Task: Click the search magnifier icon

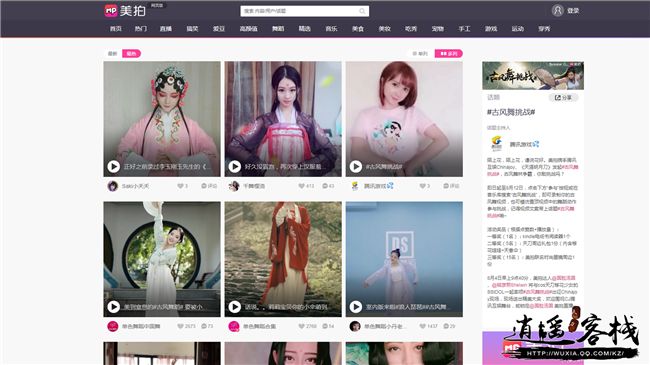Action: (362, 11)
